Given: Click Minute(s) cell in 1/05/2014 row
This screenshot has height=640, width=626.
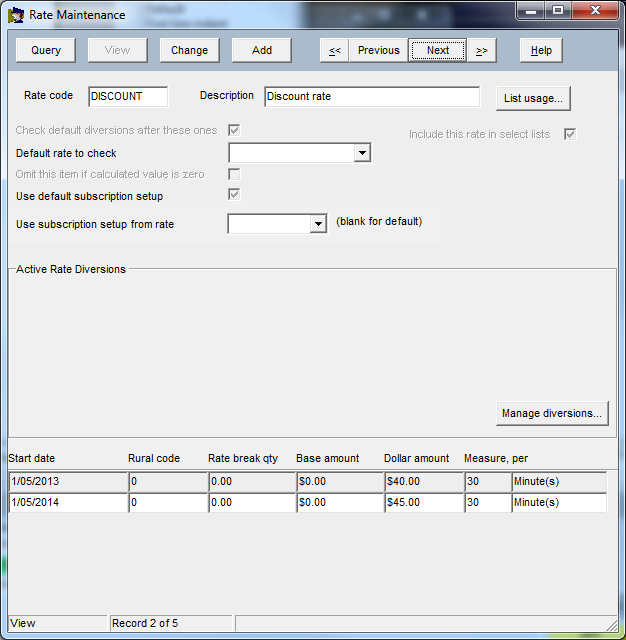Looking at the screenshot, I should click(x=559, y=502).
